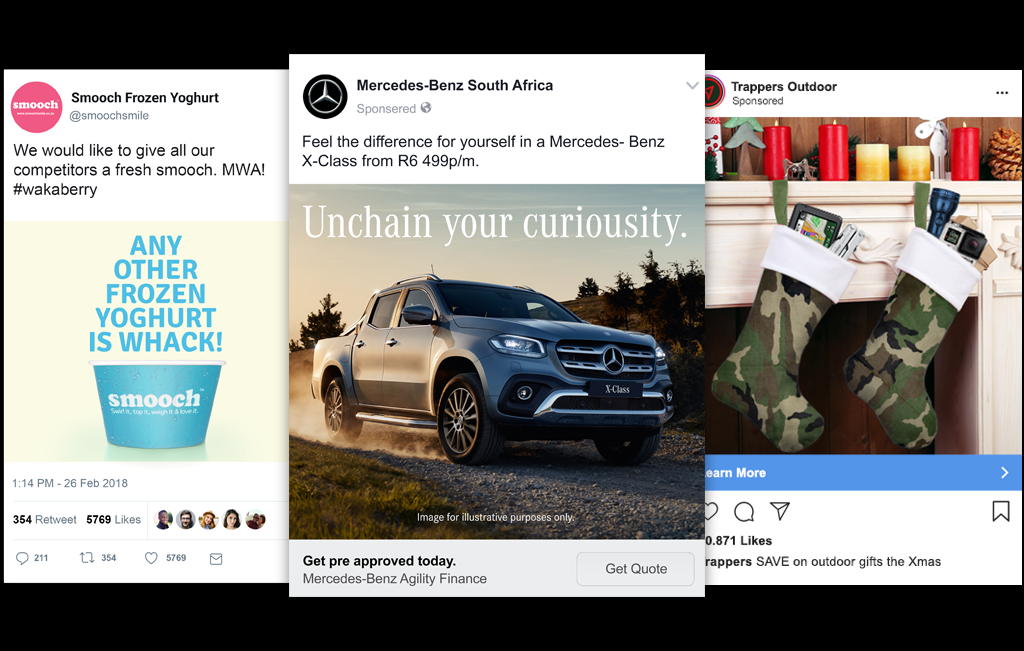Open the #wakaberry hashtag link
The width and height of the screenshot is (1024, 651).
(x=55, y=189)
